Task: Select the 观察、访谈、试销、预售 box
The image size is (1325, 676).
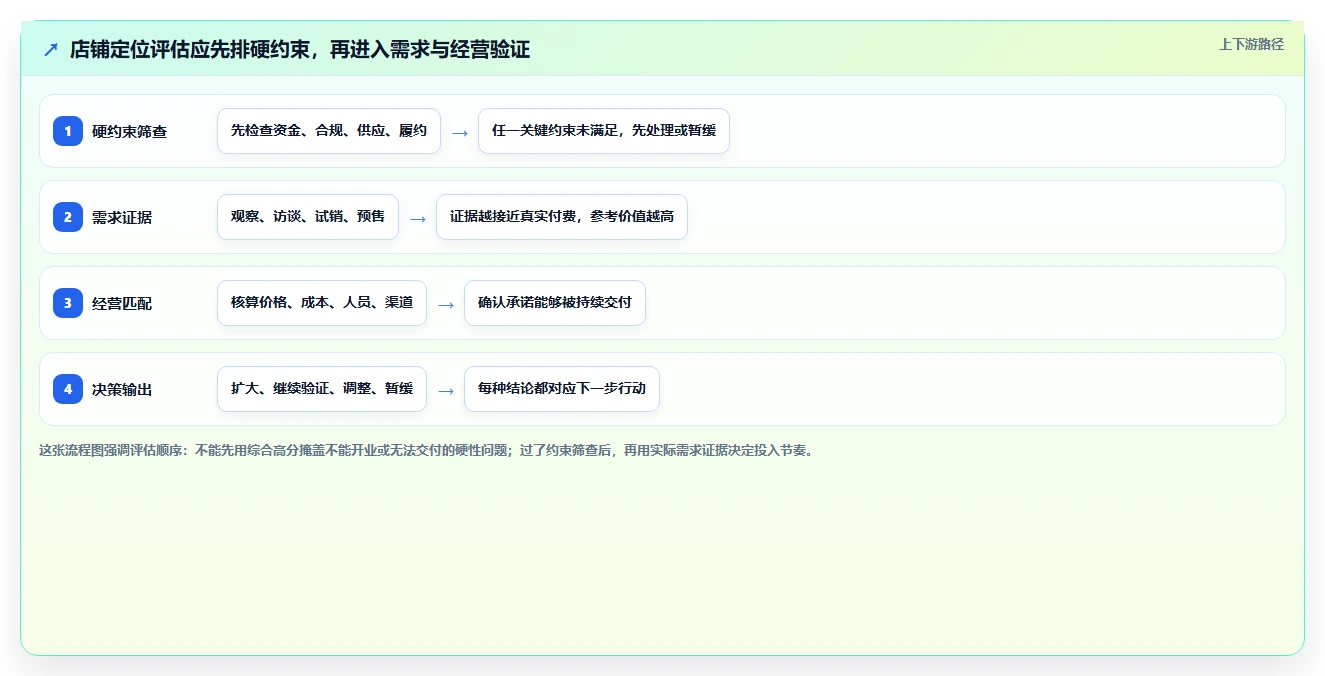Action: (x=308, y=217)
